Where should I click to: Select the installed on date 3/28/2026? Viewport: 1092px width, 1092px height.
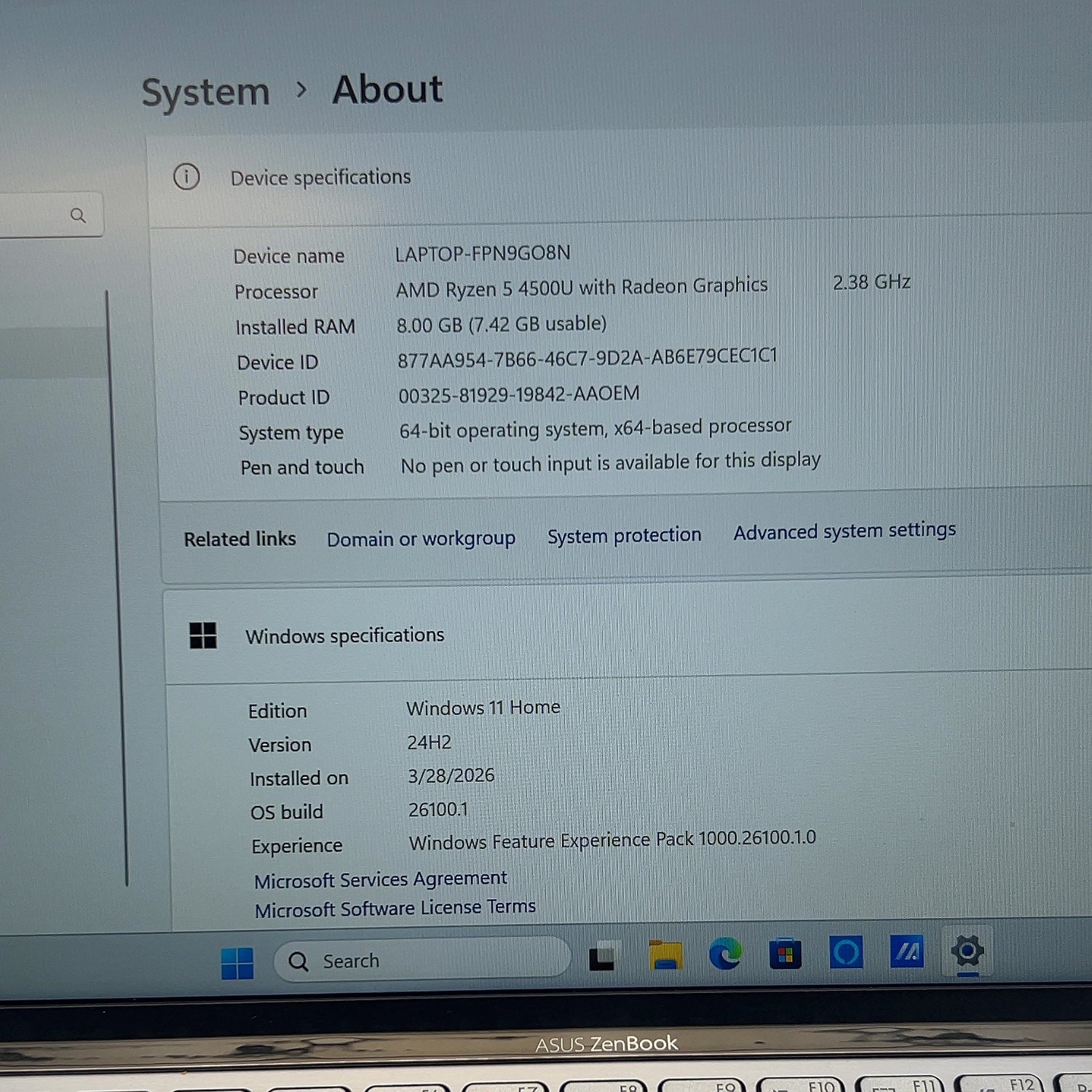(x=451, y=775)
